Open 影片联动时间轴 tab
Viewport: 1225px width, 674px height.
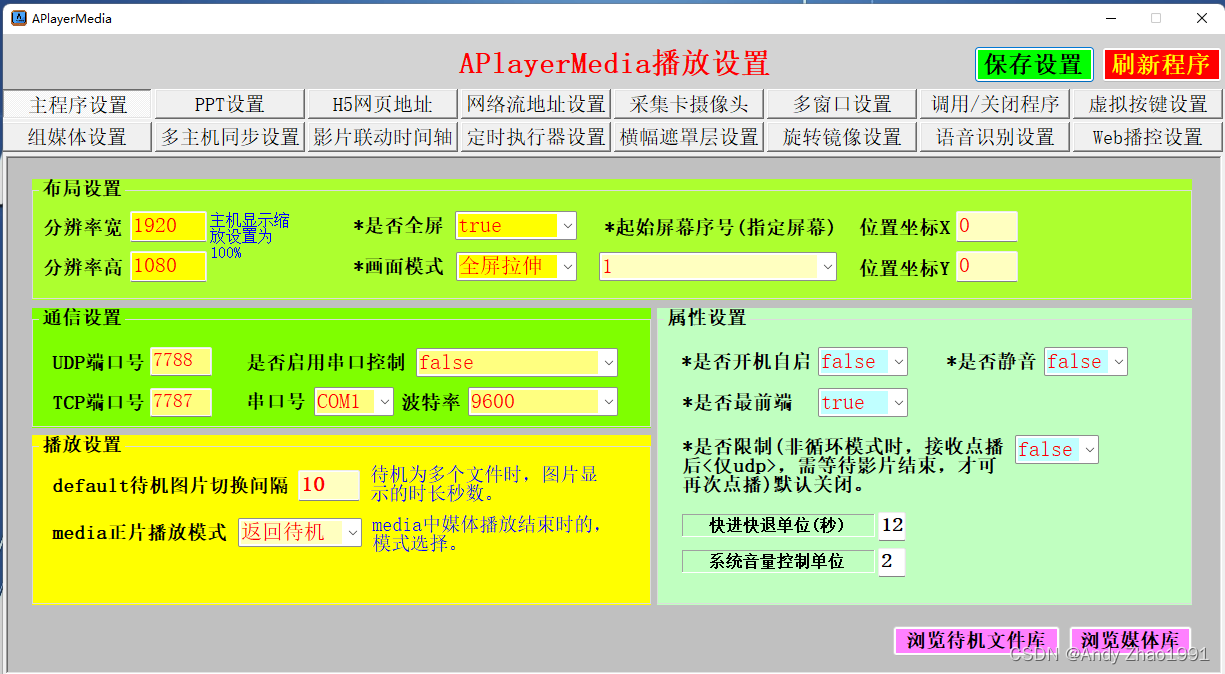coord(383,137)
